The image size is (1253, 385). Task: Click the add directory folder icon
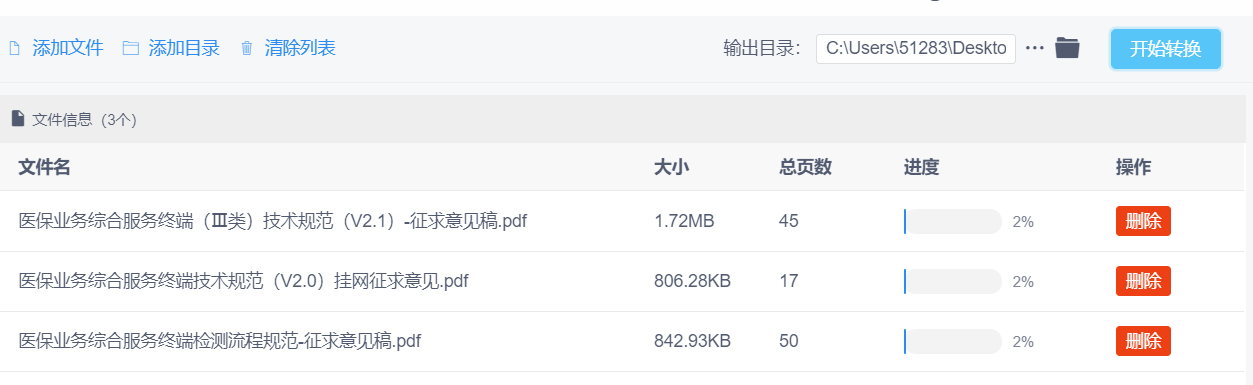coord(130,48)
